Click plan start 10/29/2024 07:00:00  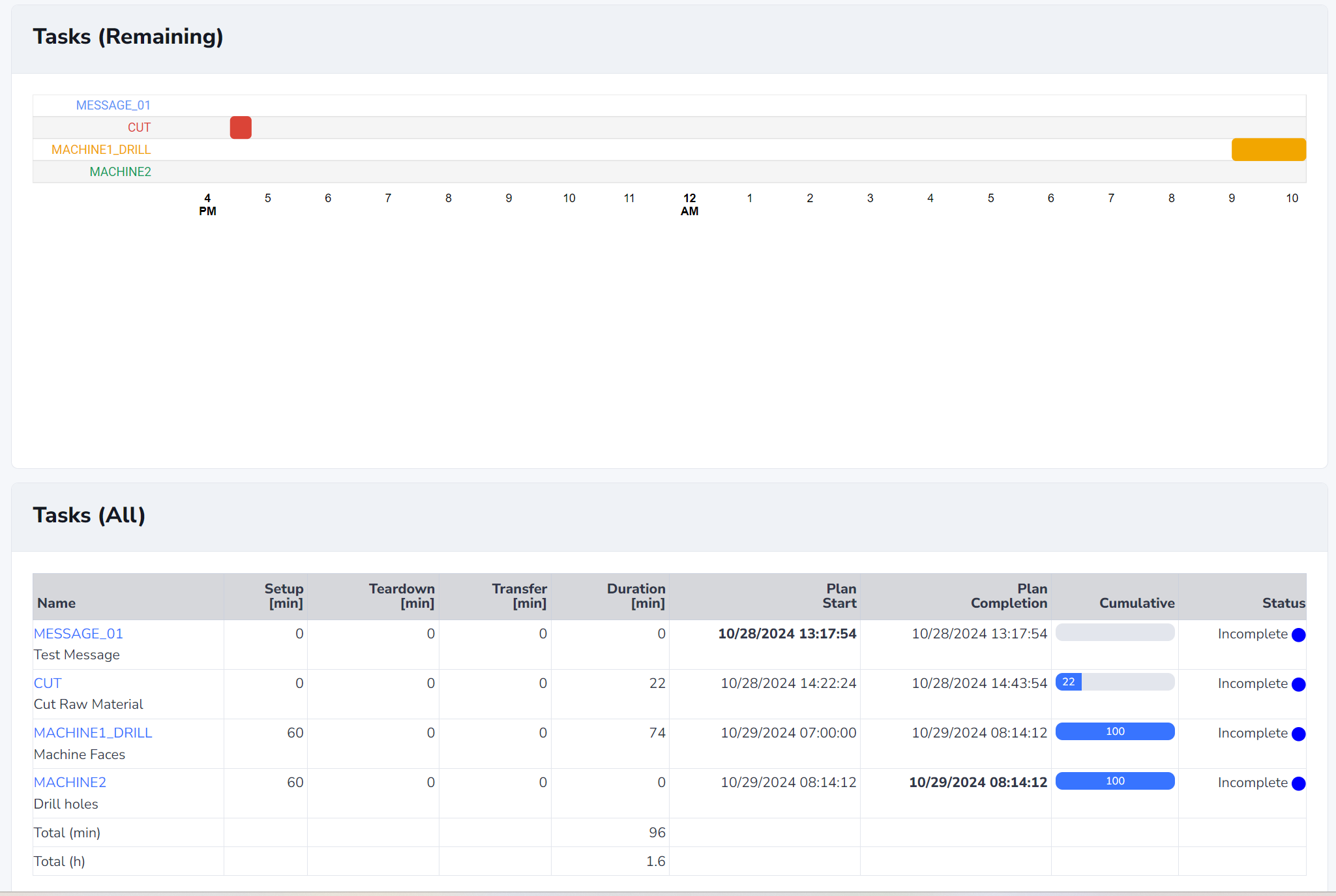click(x=788, y=732)
